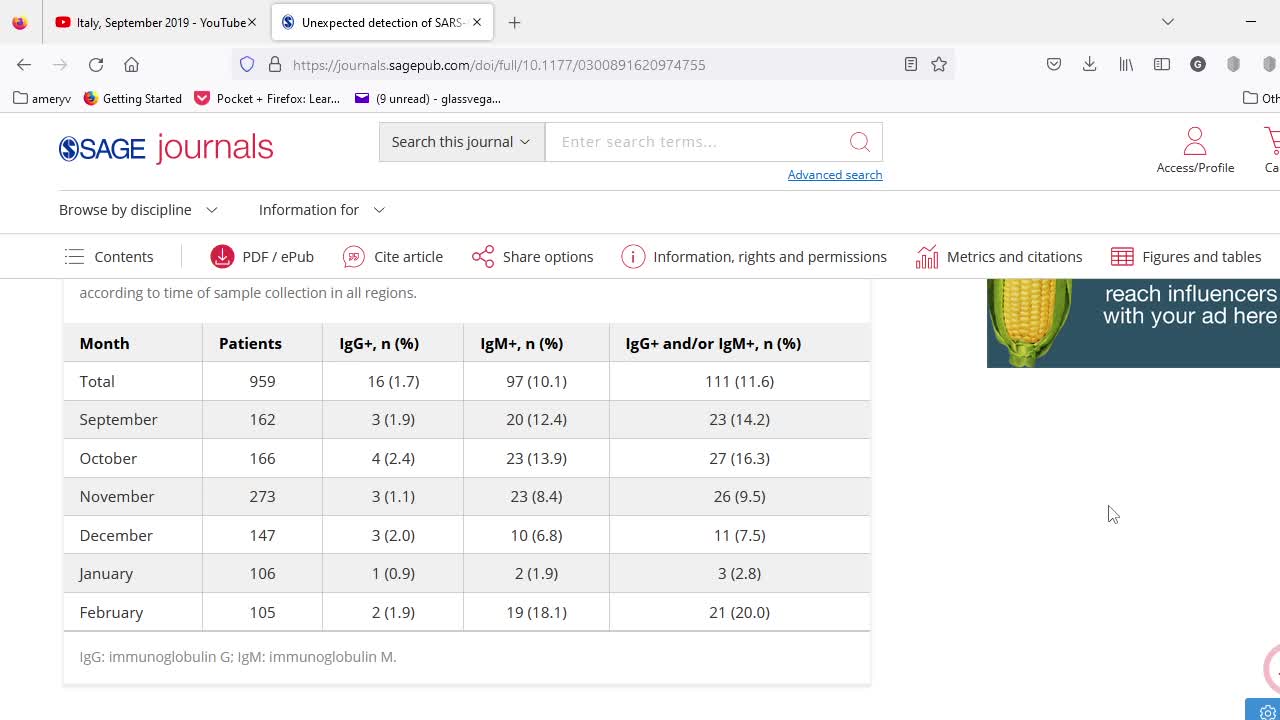The height and width of the screenshot is (720, 1280).
Task: Click Total value 111 (11.6)
Action: [x=739, y=381]
